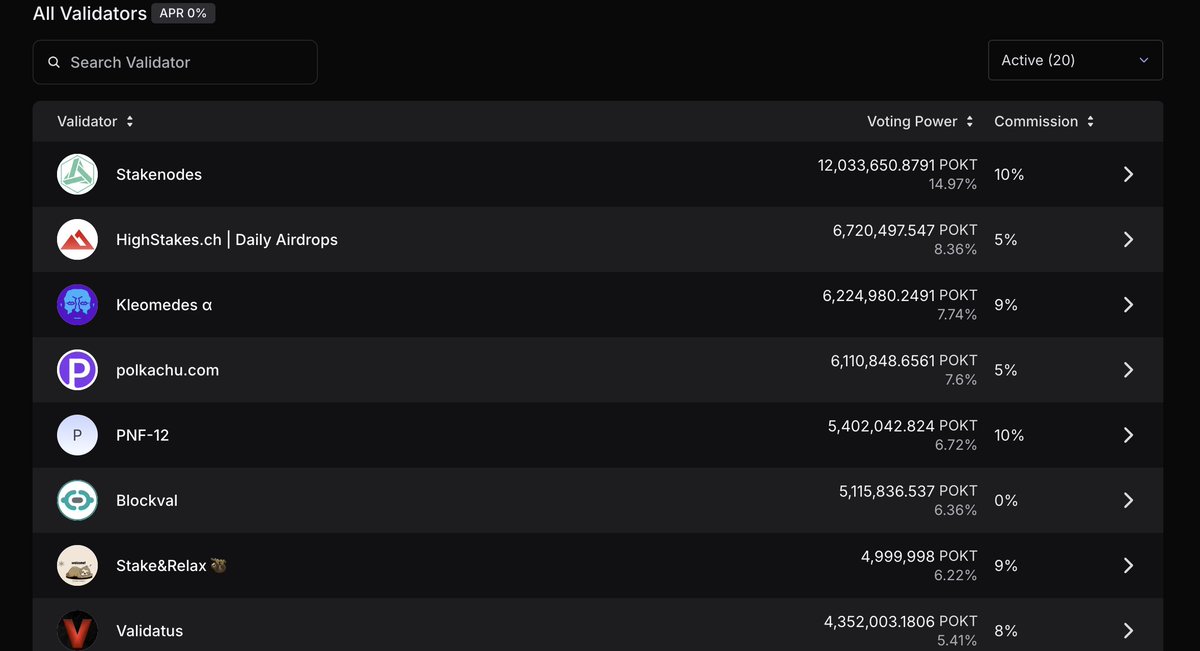Open Stake&Relax row chevron

pyautogui.click(x=1128, y=565)
